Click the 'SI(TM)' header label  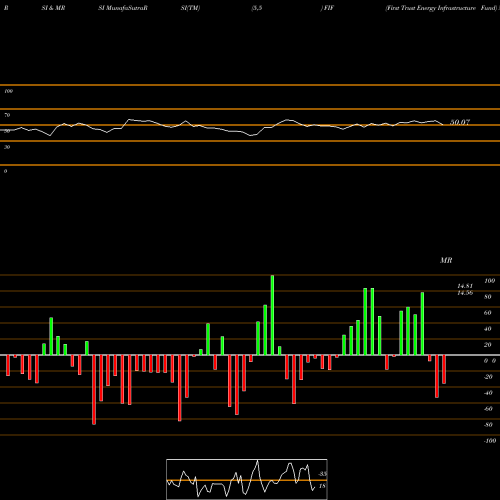pyautogui.click(x=190, y=8)
